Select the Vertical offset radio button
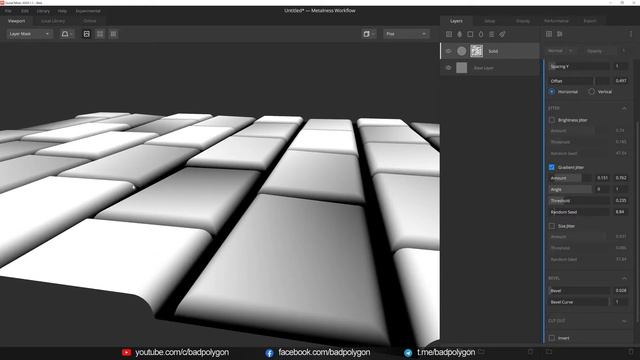This screenshot has height=360, width=640. 591,92
